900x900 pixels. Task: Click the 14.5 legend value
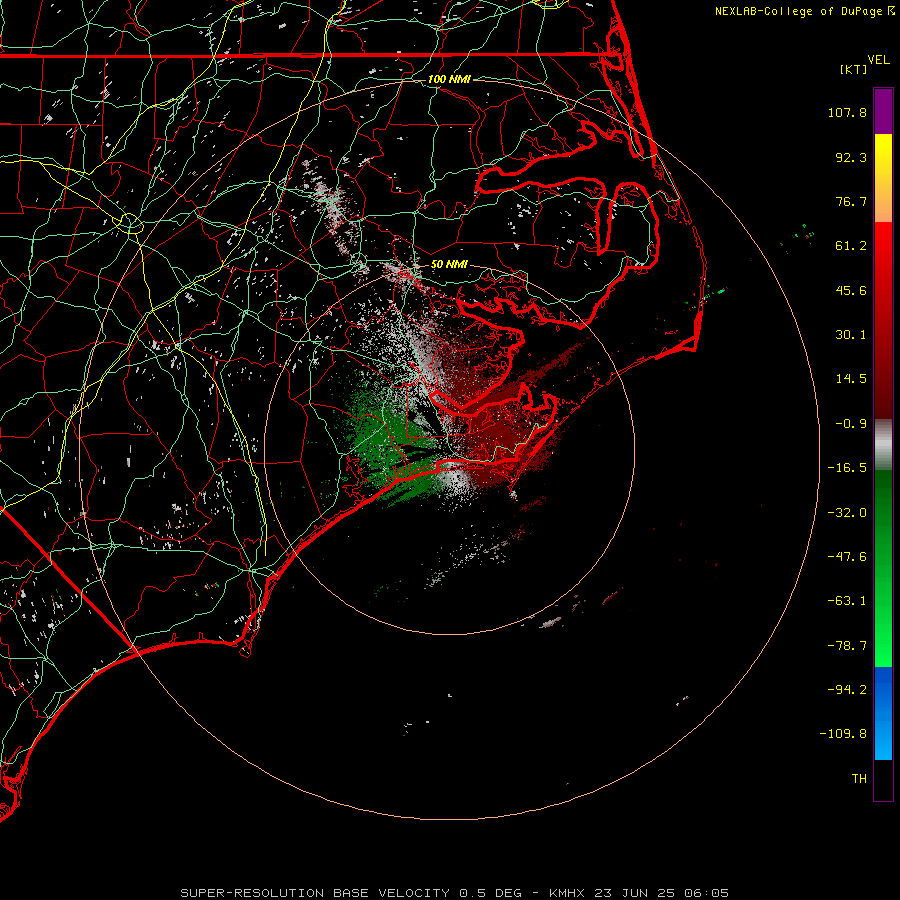(x=851, y=379)
